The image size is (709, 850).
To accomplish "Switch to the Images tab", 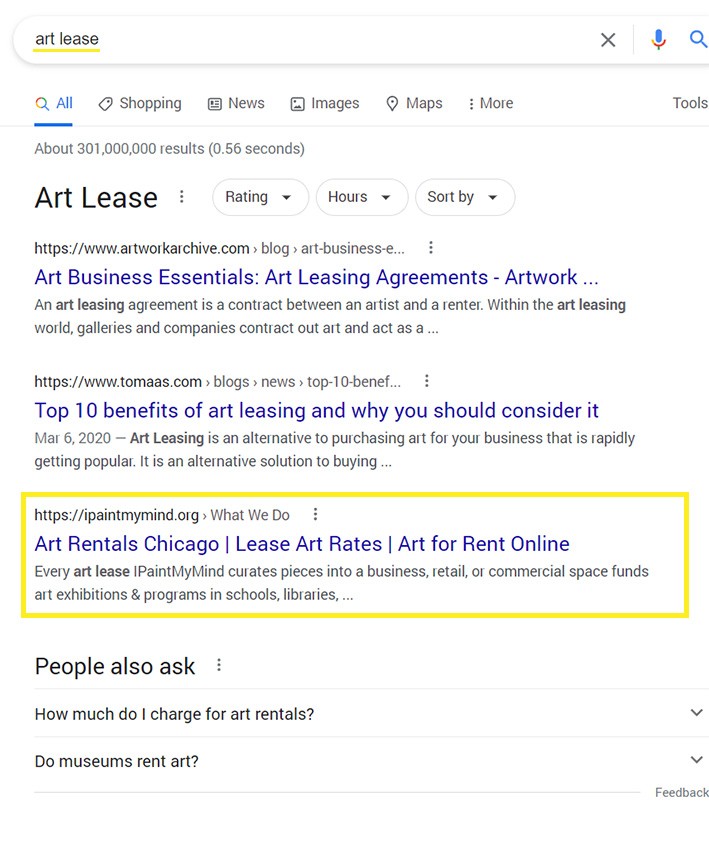I will click(325, 103).
